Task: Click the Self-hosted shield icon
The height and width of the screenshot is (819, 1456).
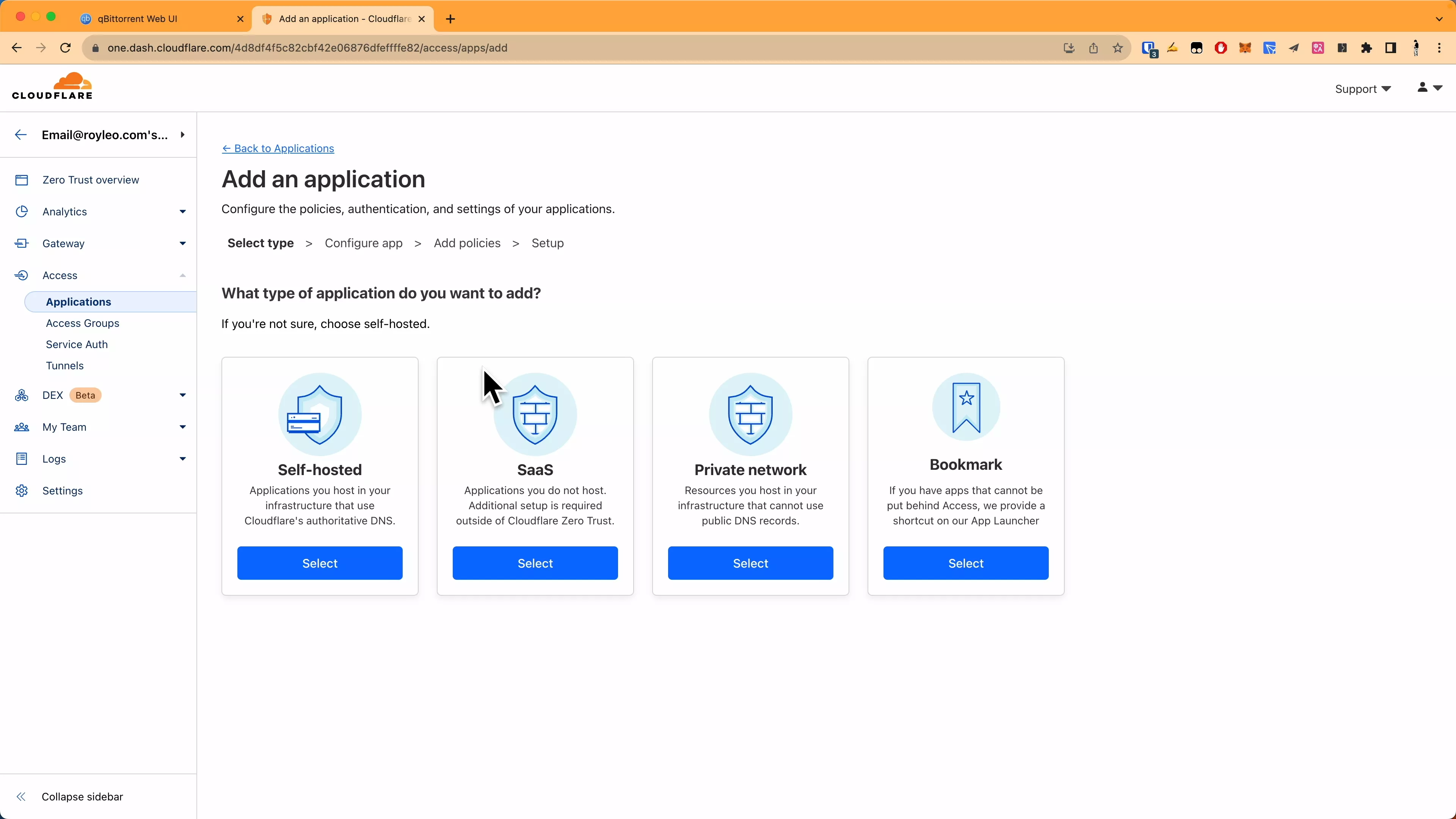Action: coord(319,414)
